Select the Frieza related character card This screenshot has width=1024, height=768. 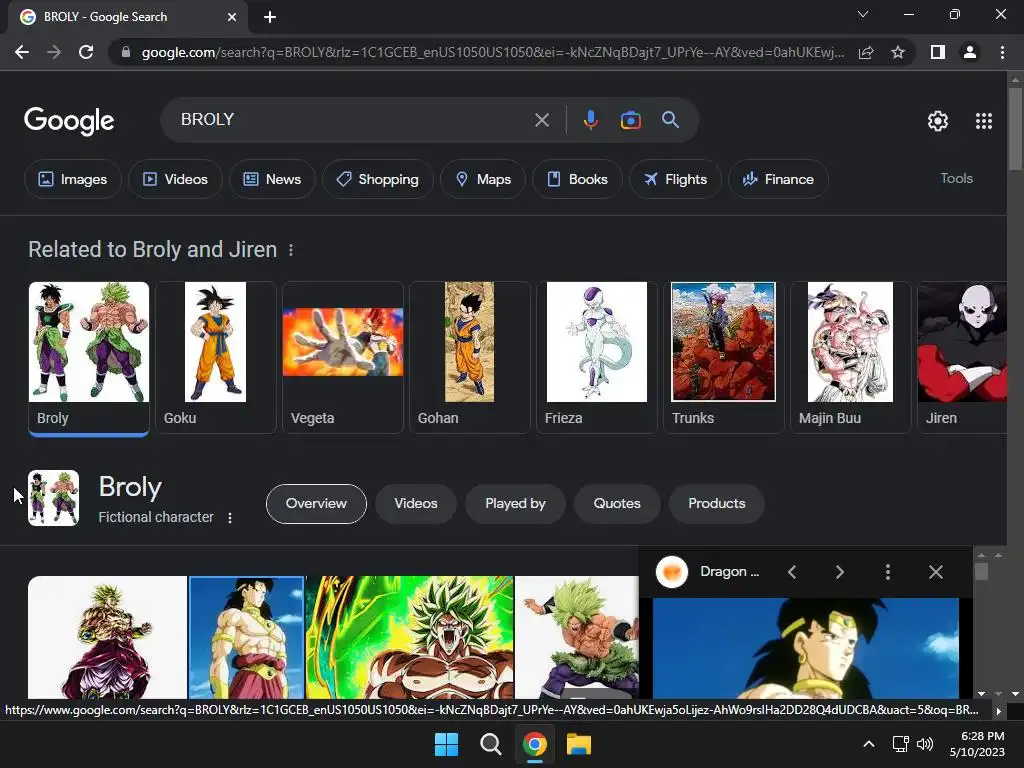[596, 357]
